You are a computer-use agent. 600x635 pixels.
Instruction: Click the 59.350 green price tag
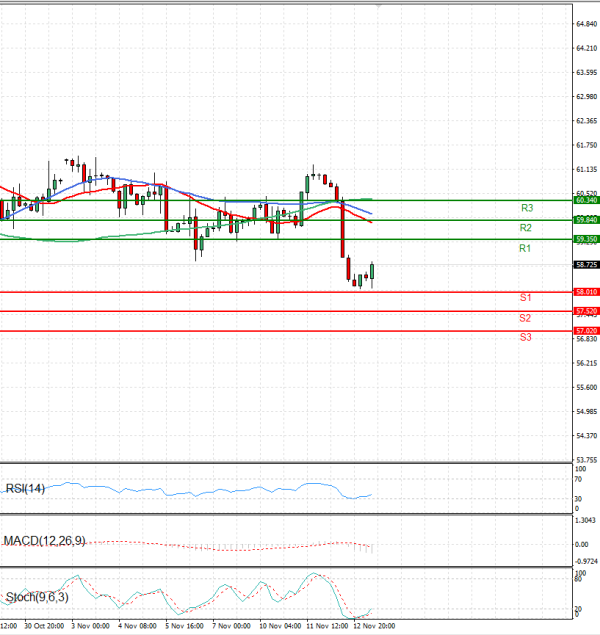(x=586, y=239)
